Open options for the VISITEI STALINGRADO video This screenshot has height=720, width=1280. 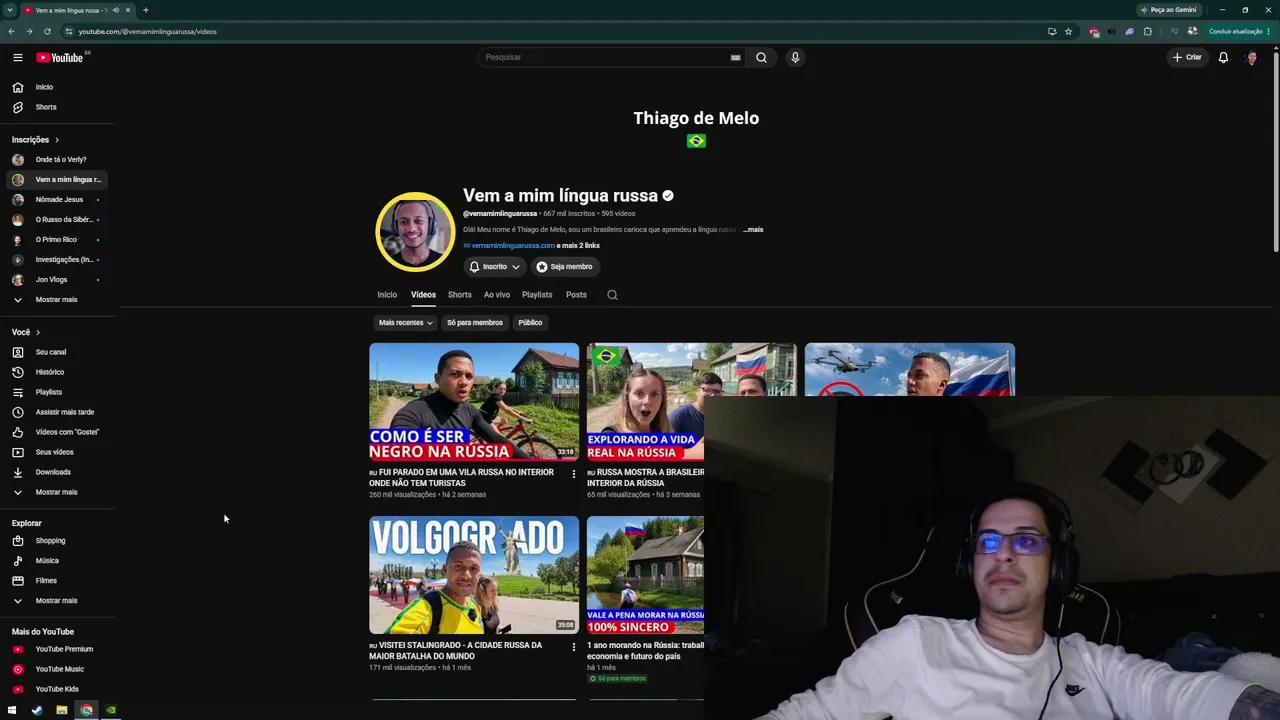click(x=573, y=647)
